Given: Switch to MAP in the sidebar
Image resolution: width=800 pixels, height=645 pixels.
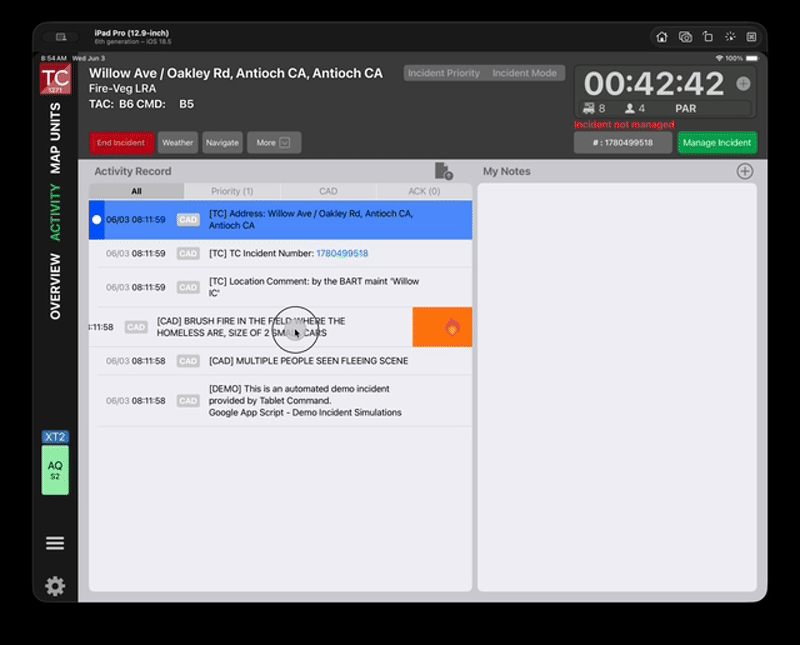Looking at the screenshot, I should coord(55,160).
